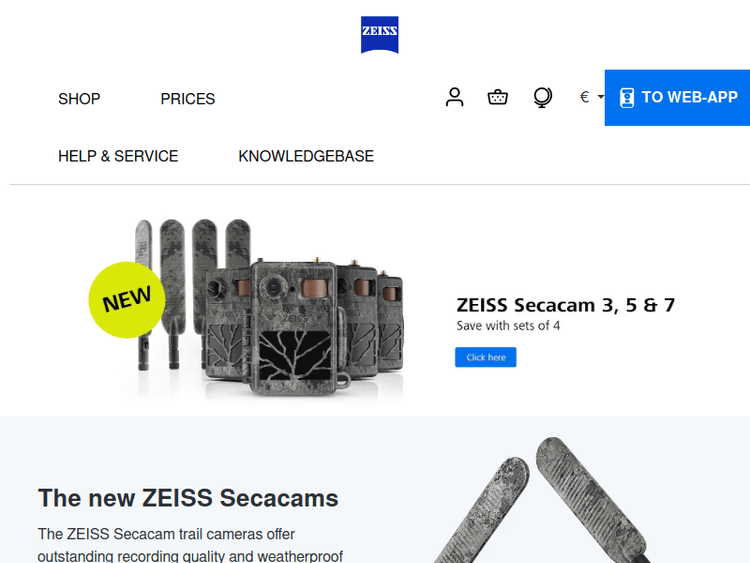Click the trail cameras description paragraph
Viewport: 750px width, 563px height.
(190, 545)
